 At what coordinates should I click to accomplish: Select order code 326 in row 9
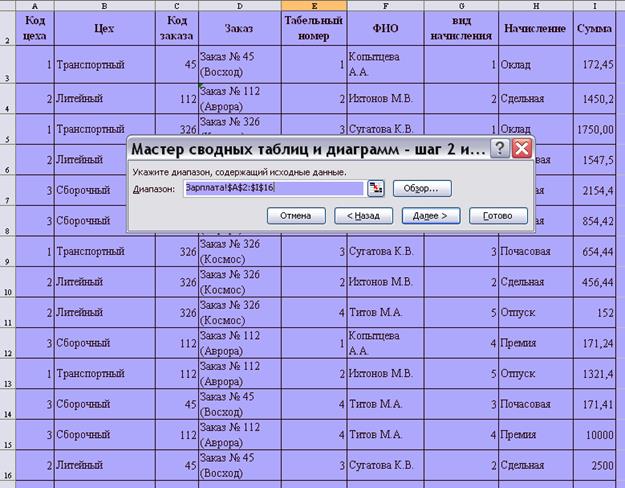point(177,252)
